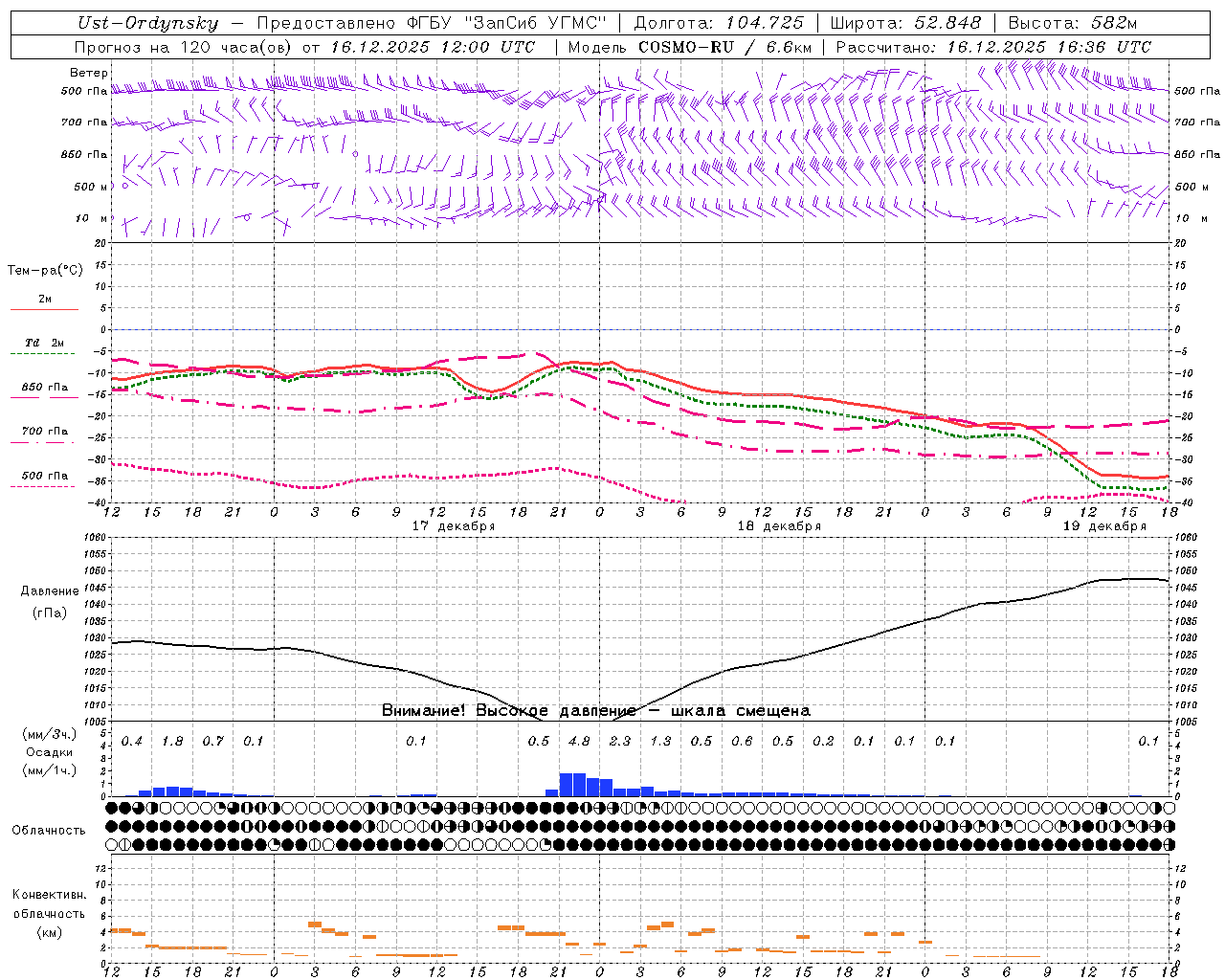Viewport: 1225px width, 980px height.
Task: Click the 'Предоставлено ФГБУ "ЗапСиб УГМС"' credit
Action: tap(432, 24)
